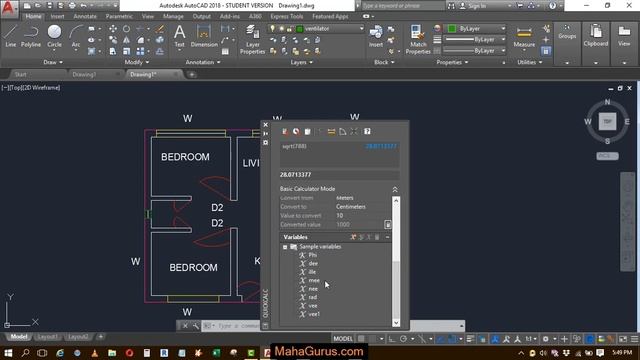Image resolution: width=640 pixels, height=360 pixels.
Task: Toggle object snap tracking in status bar
Action: click(441, 339)
